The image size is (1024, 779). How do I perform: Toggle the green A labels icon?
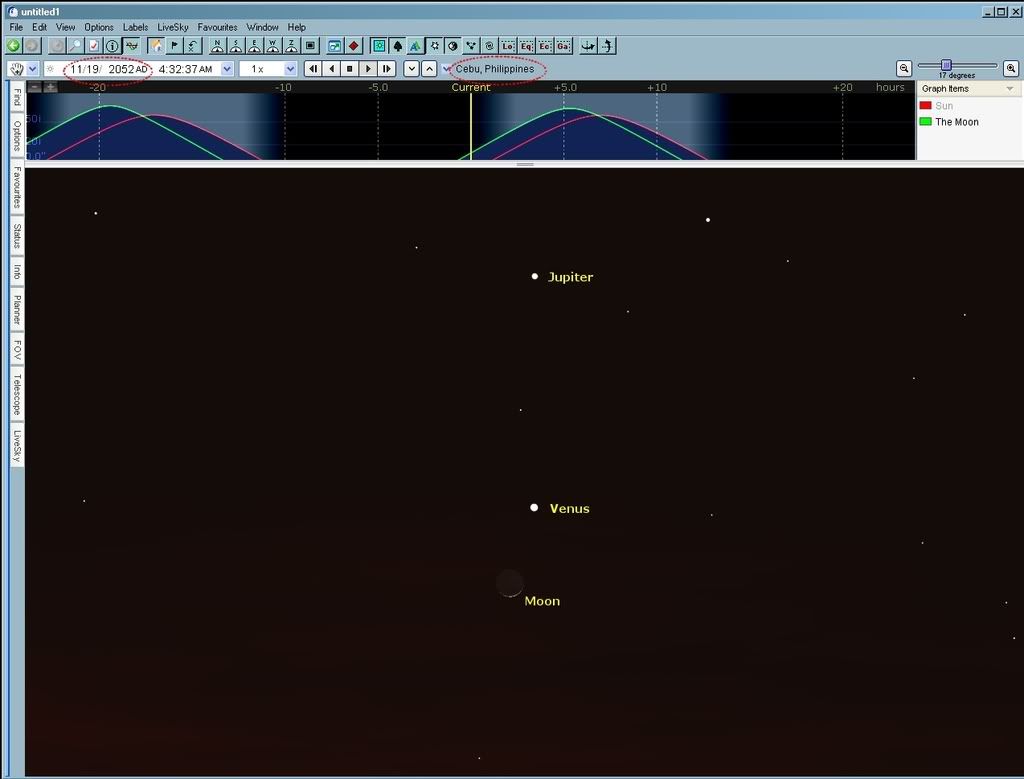(415, 46)
